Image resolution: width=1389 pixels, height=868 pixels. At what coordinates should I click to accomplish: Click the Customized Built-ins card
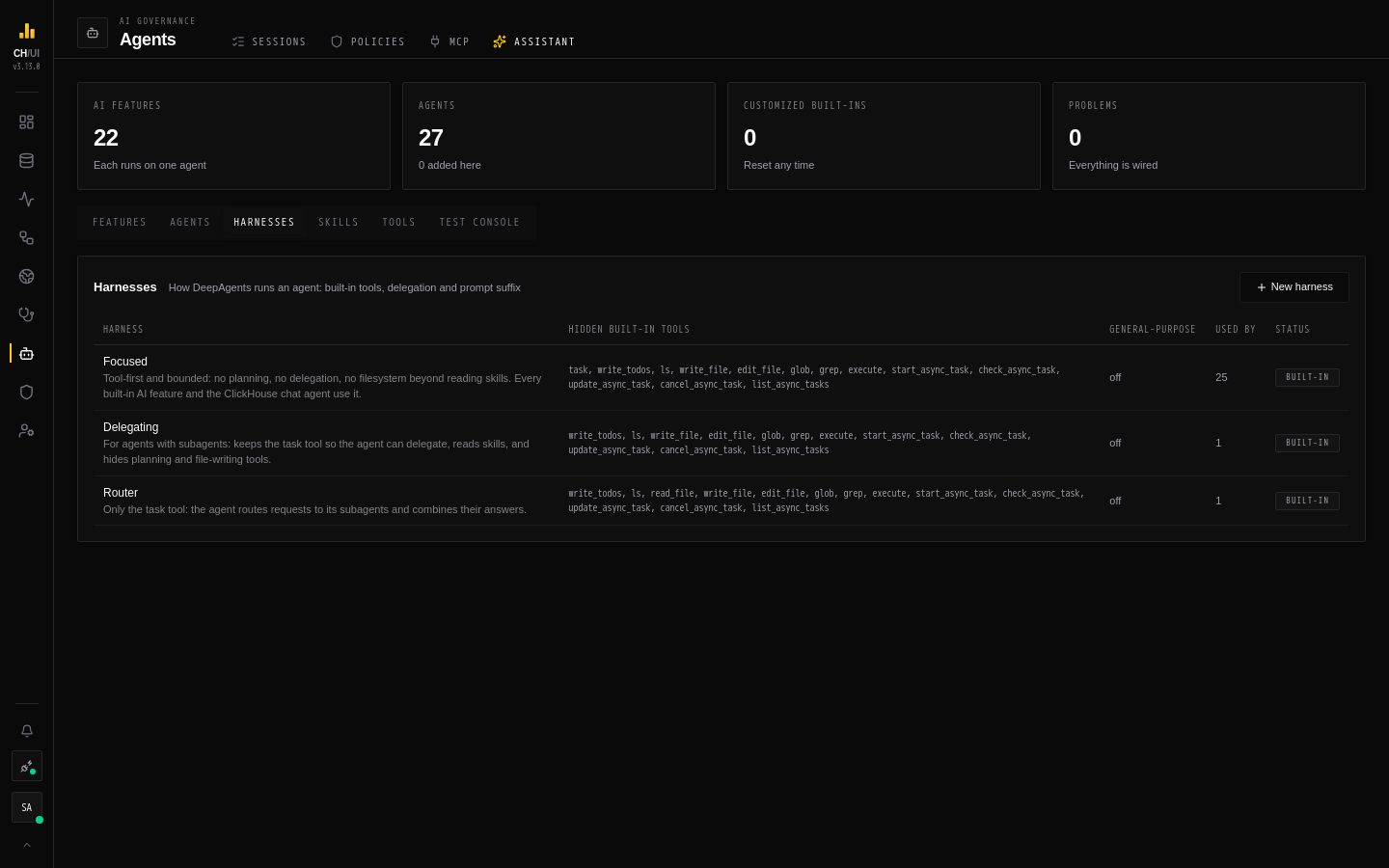tap(884, 136)
